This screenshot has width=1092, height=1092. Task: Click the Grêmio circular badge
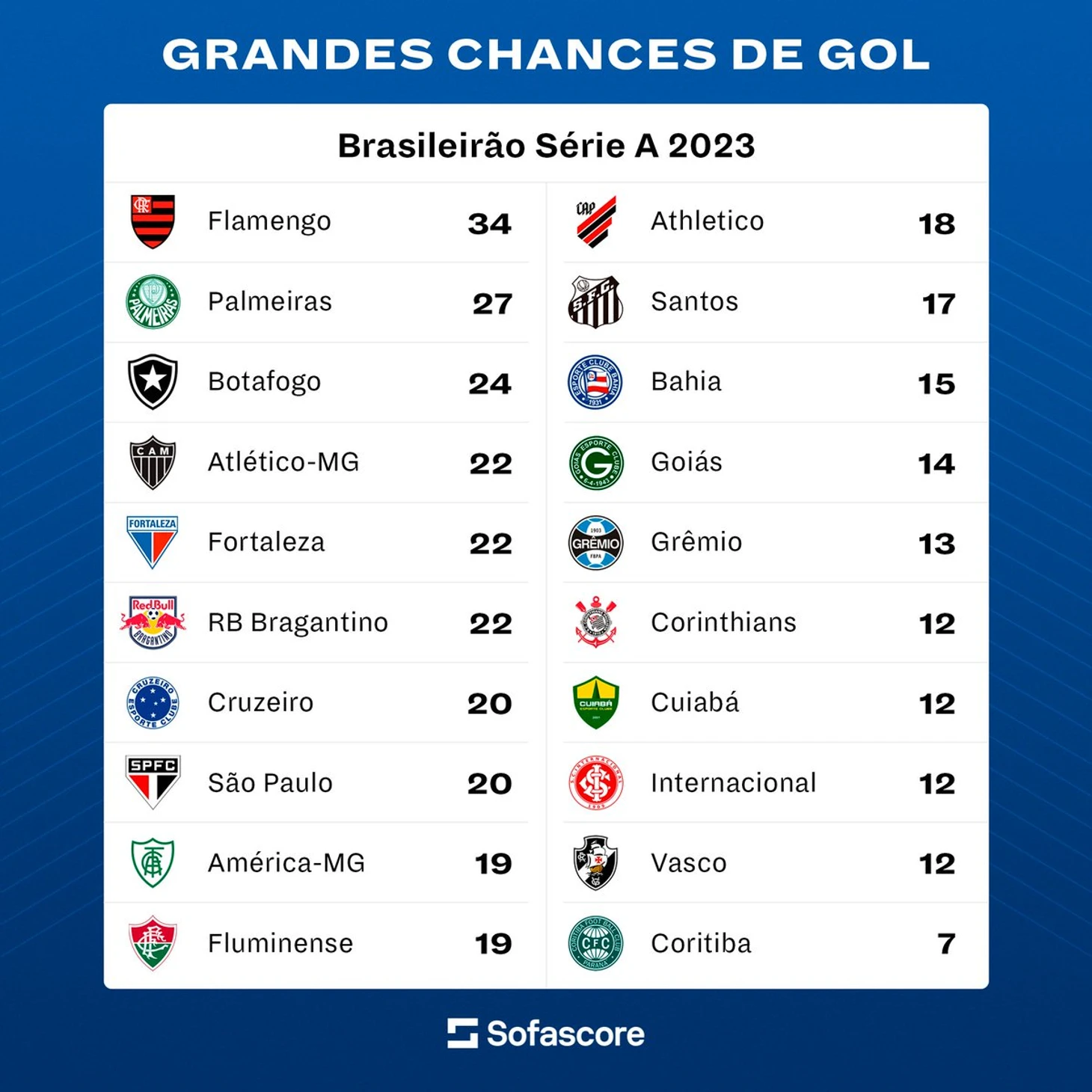click(x=596, y=542)
